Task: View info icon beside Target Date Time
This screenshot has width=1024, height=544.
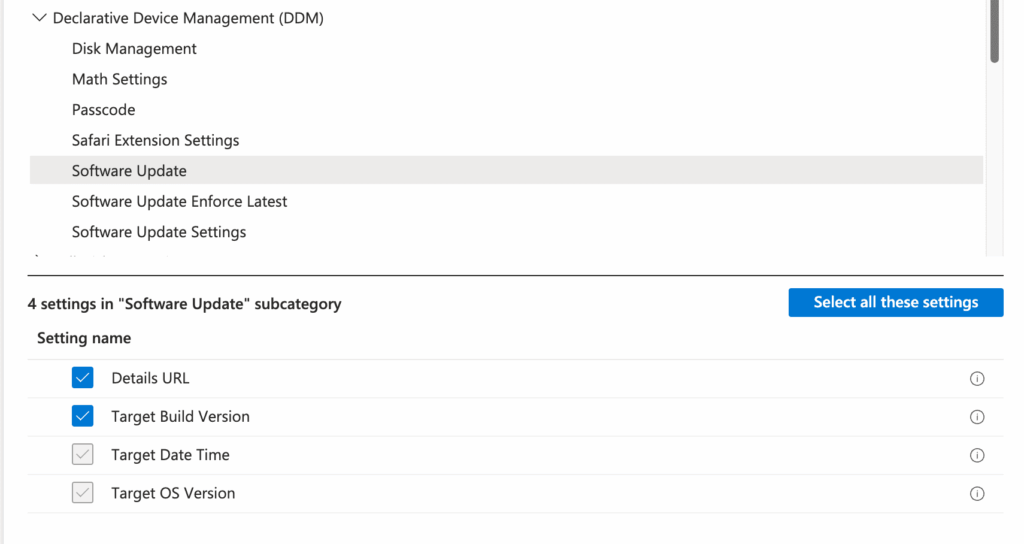Action: pos(977,455)
